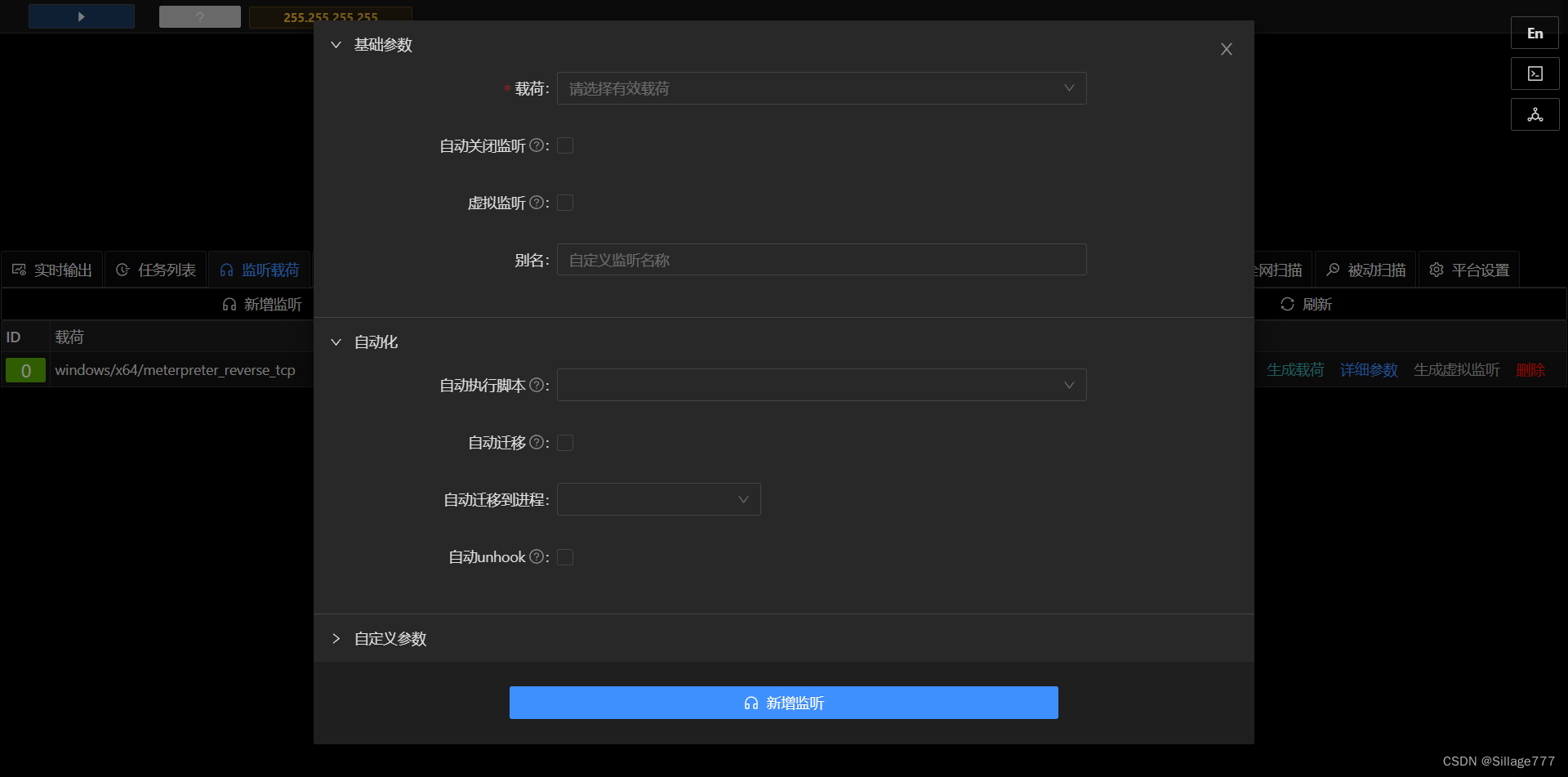The height and width of the screenshot is (777, 1568).
Task: Click the dropdown arrow in 载荷 field
Action: pyautogui.click(x=1069, y=88)
